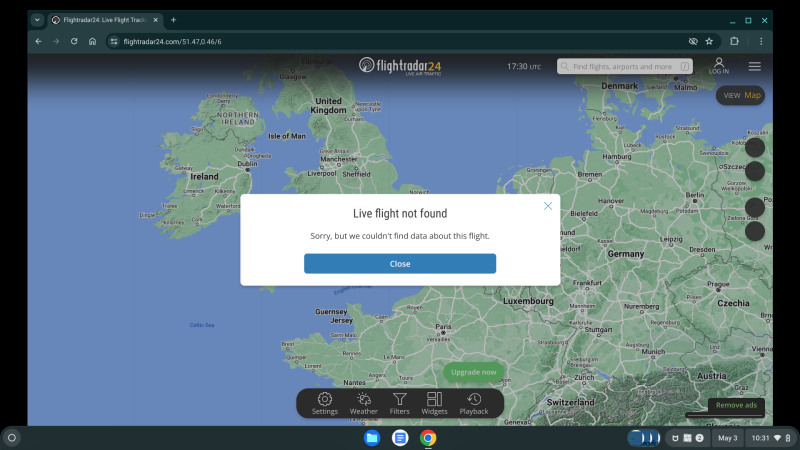The image size is (800, 450).
Task: Click the LOG IN user icon
Action: [x=718, y=66]
